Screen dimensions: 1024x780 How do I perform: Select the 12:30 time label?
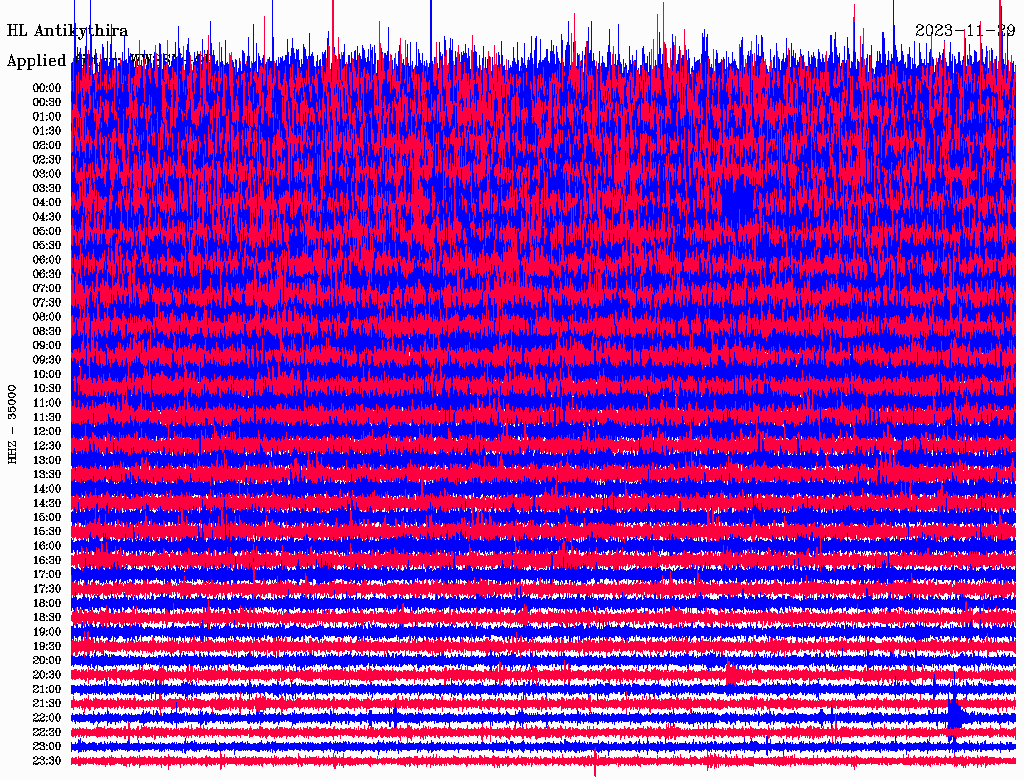coord(47,446)
